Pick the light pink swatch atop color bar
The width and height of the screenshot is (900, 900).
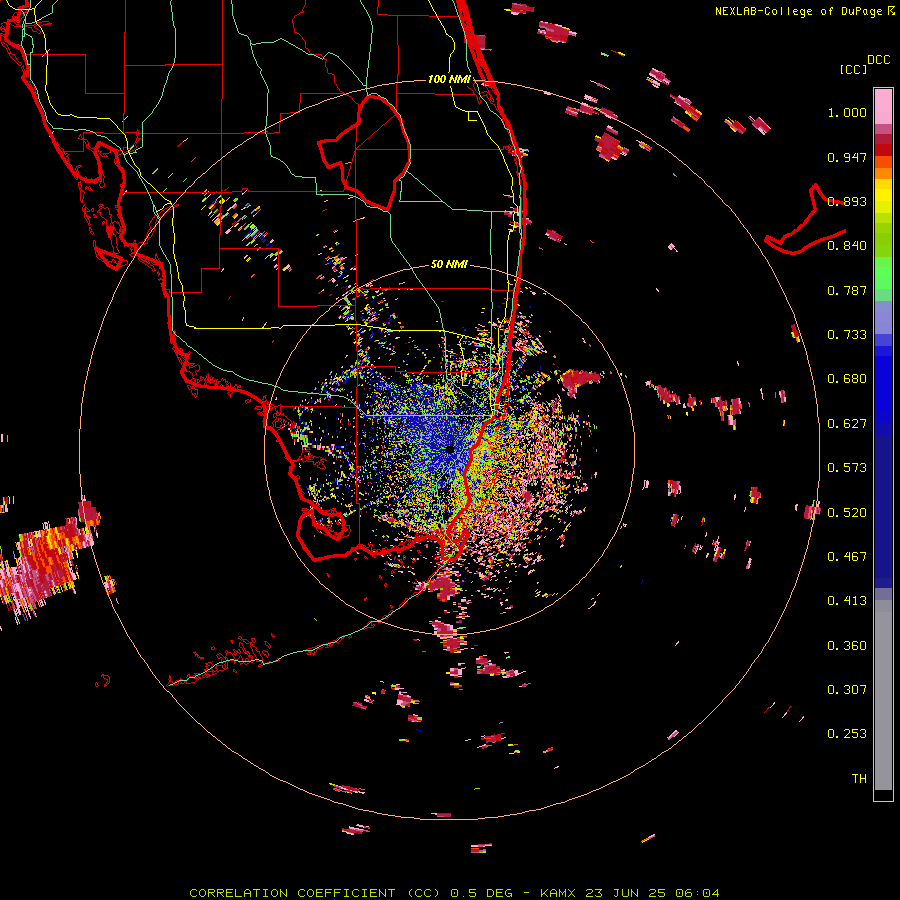(x=883, y=106)
